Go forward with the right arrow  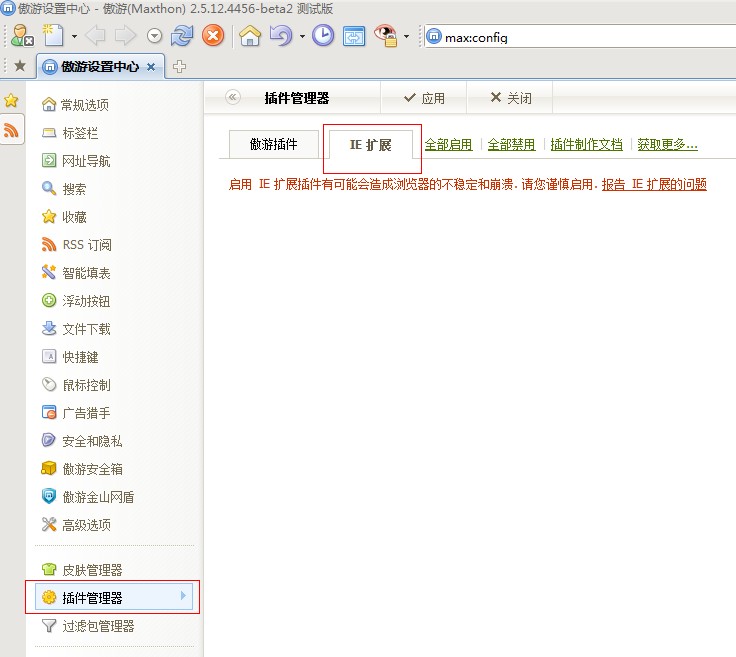click(125, 36)
